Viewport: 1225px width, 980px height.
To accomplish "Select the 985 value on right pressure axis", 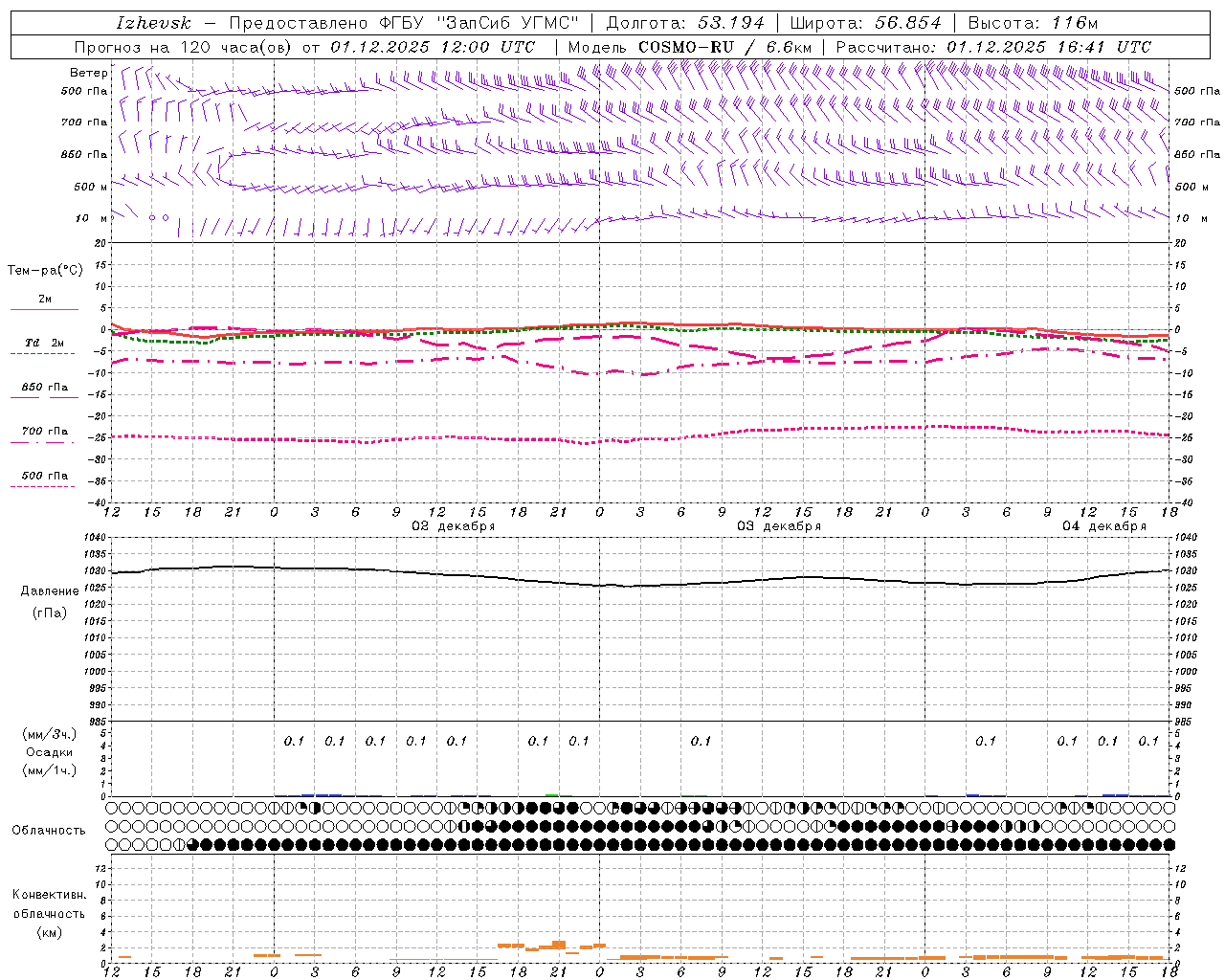I will pyautogui.click(x=1186, y=722).
